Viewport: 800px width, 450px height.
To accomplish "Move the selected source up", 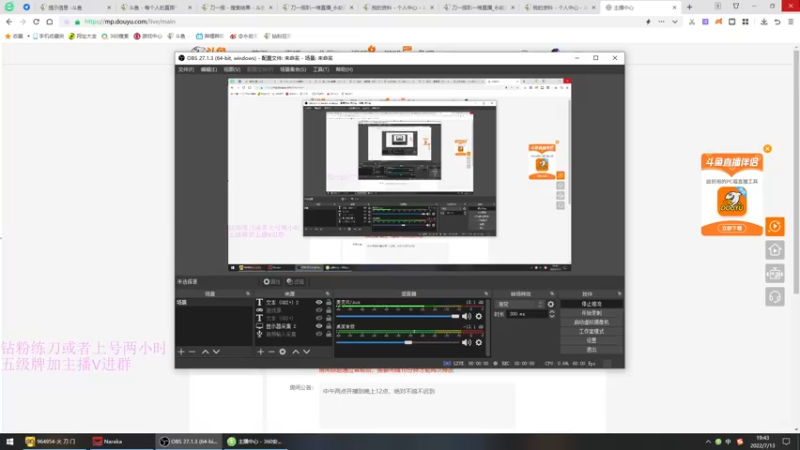I will tap(295, 352).
